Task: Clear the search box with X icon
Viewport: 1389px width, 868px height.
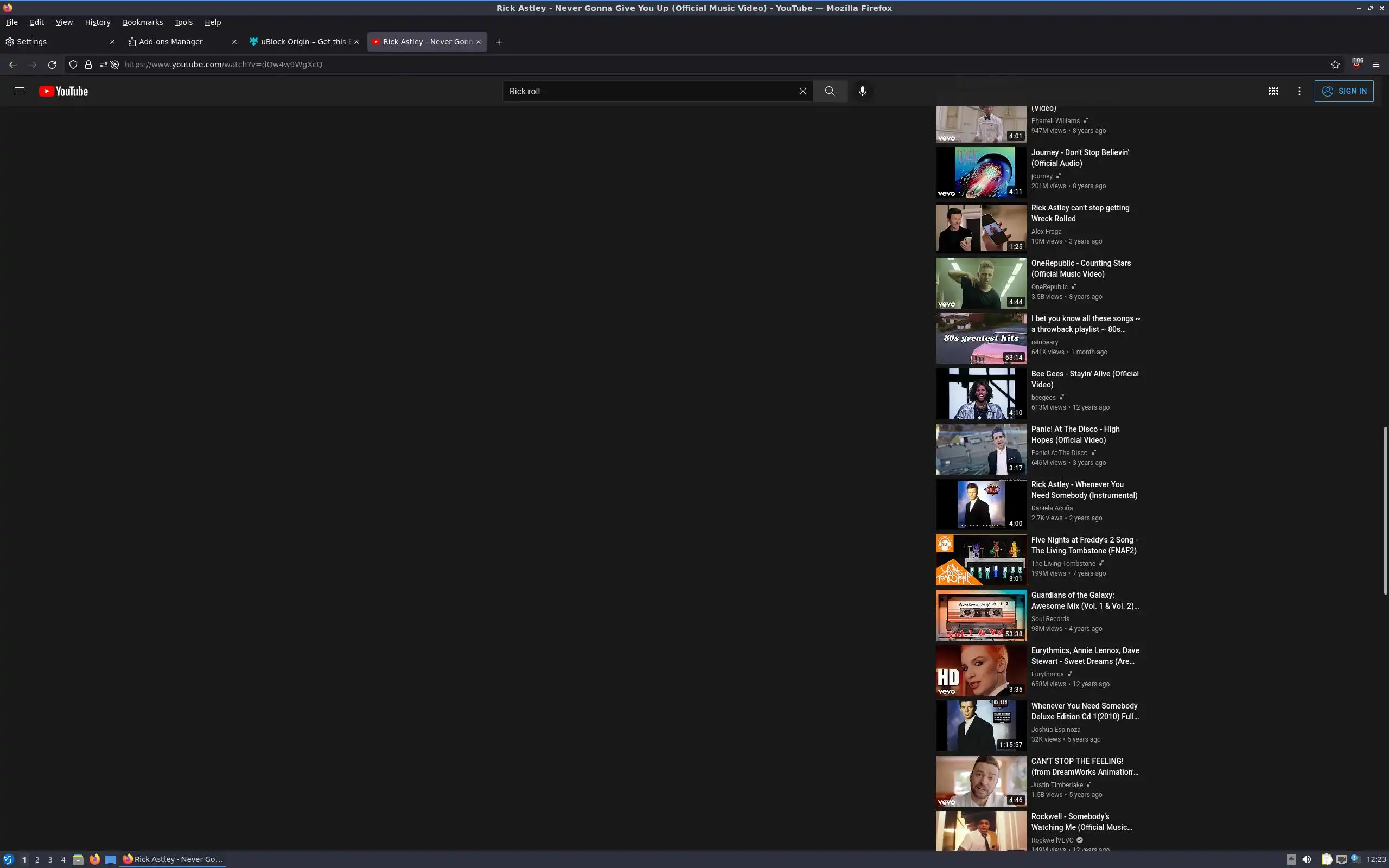Action: coord(802,91)
